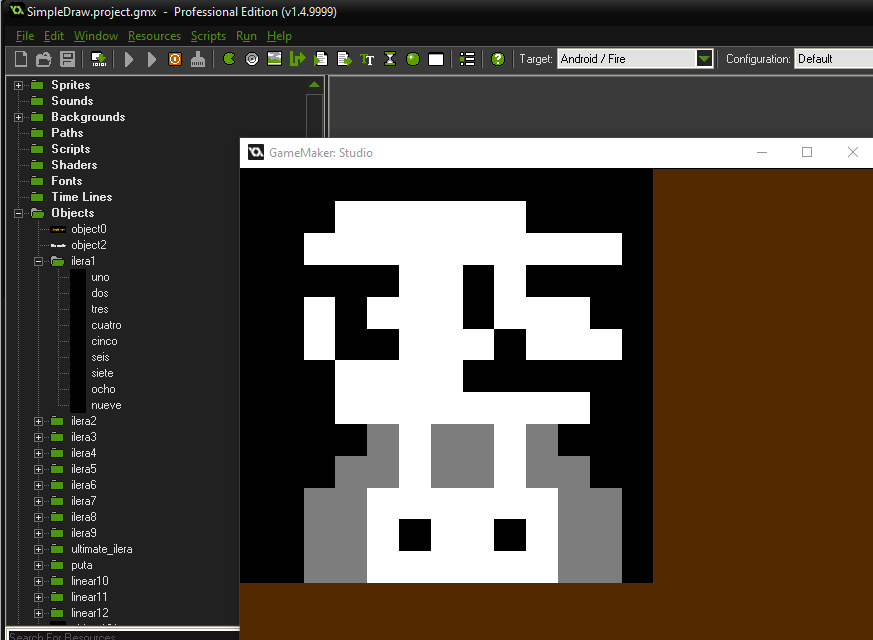Select the object named cuatro
The image size is (873, 640).
pos(106,325)
